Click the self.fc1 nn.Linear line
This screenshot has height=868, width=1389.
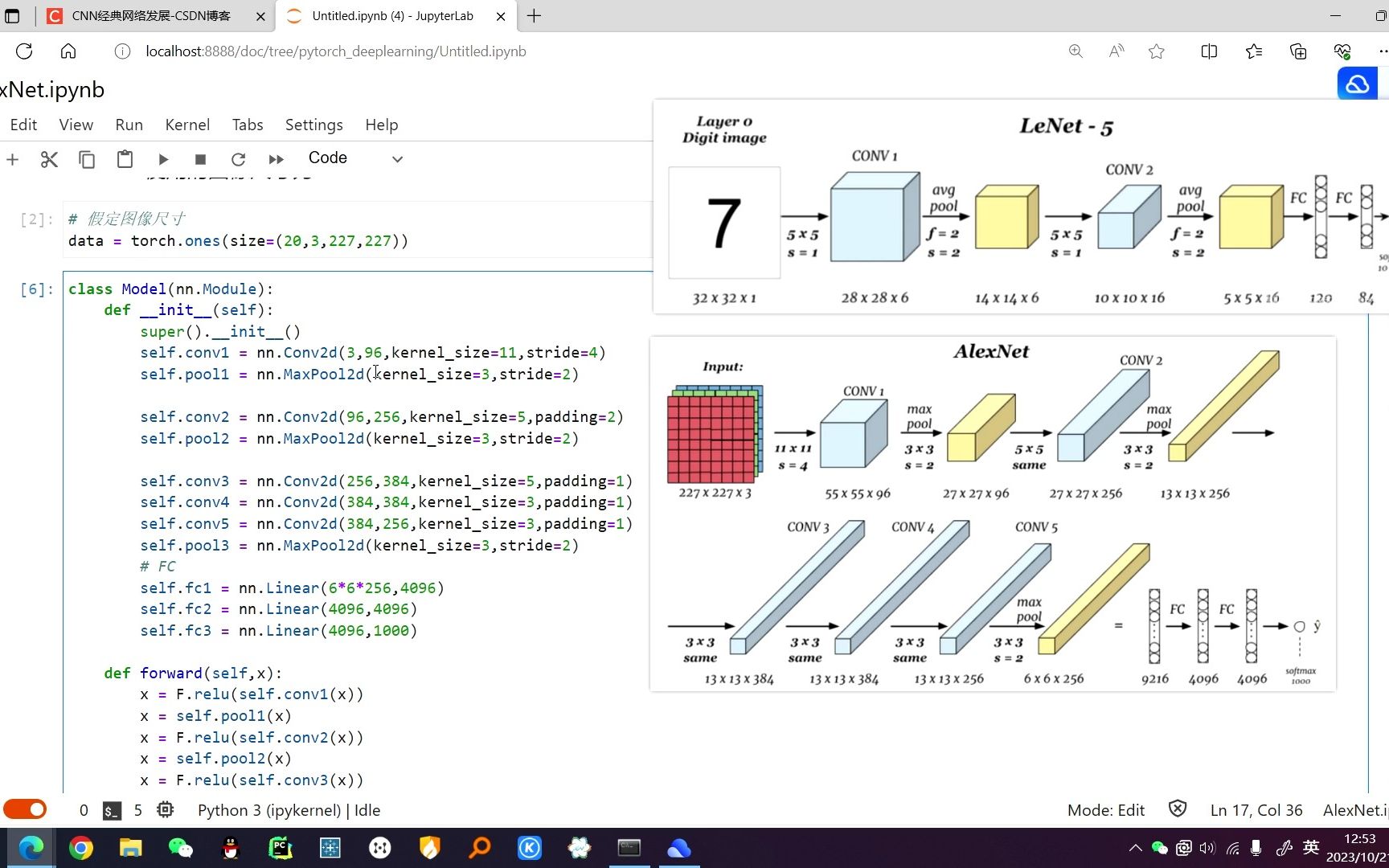point(292,588)
